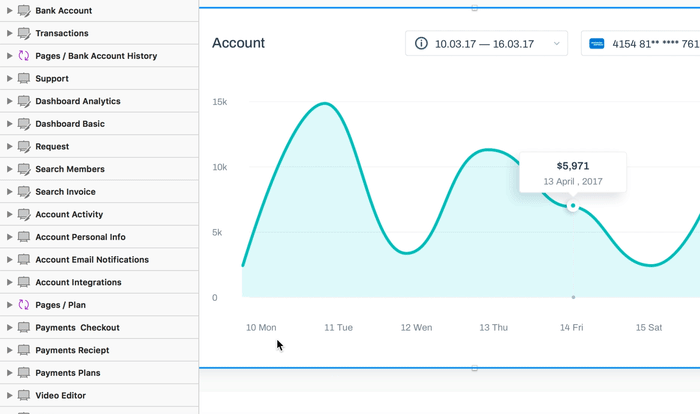700x414 pixels.
Task: Click the $5,971 tooltip card
Action: tap(573, 173)
